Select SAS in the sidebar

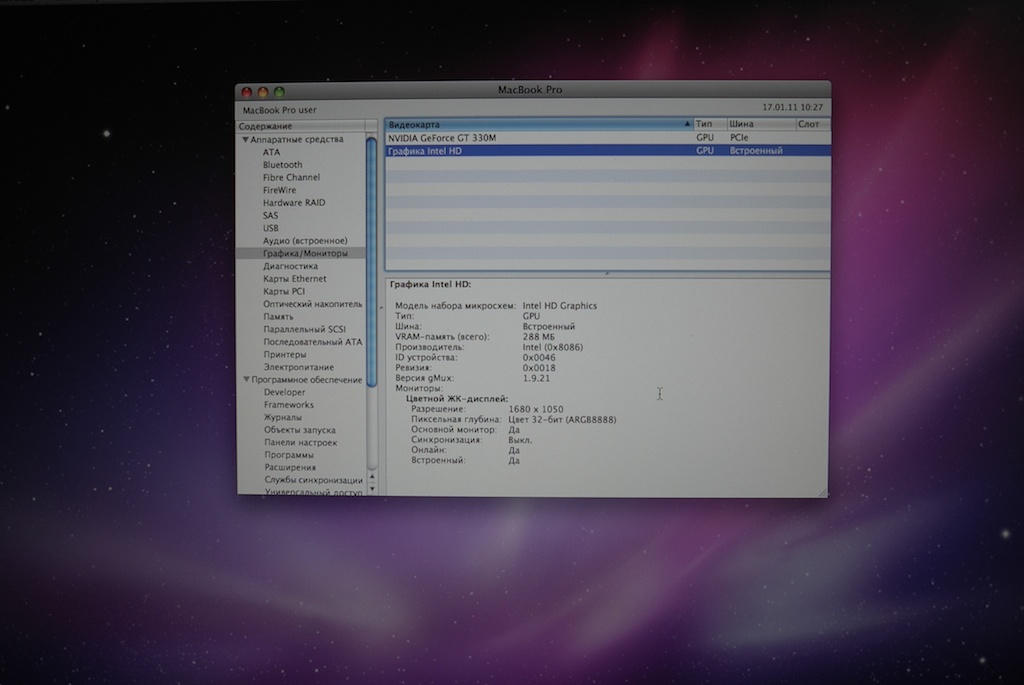coord(270,215)
